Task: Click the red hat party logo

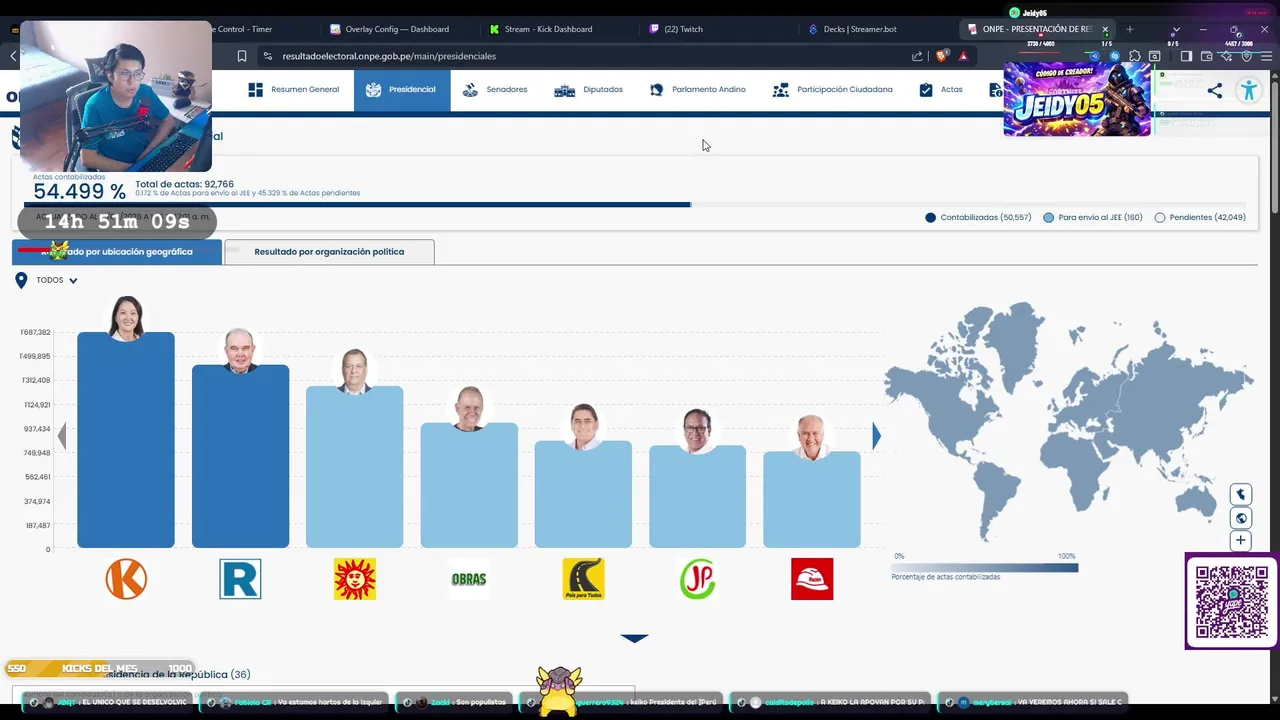Action: click(812, 579)
